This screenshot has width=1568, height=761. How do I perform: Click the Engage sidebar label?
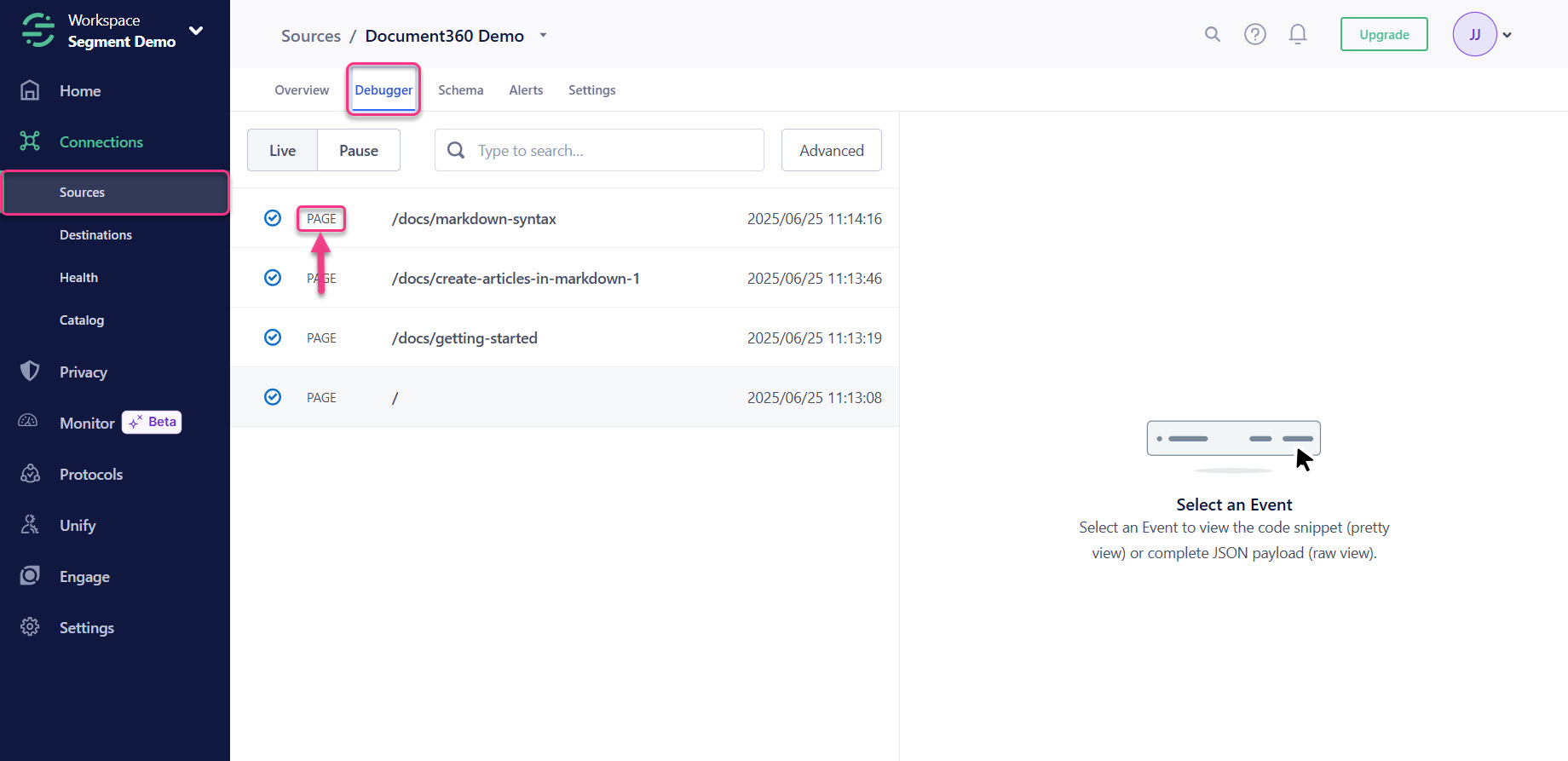click(x=84, y=577)
